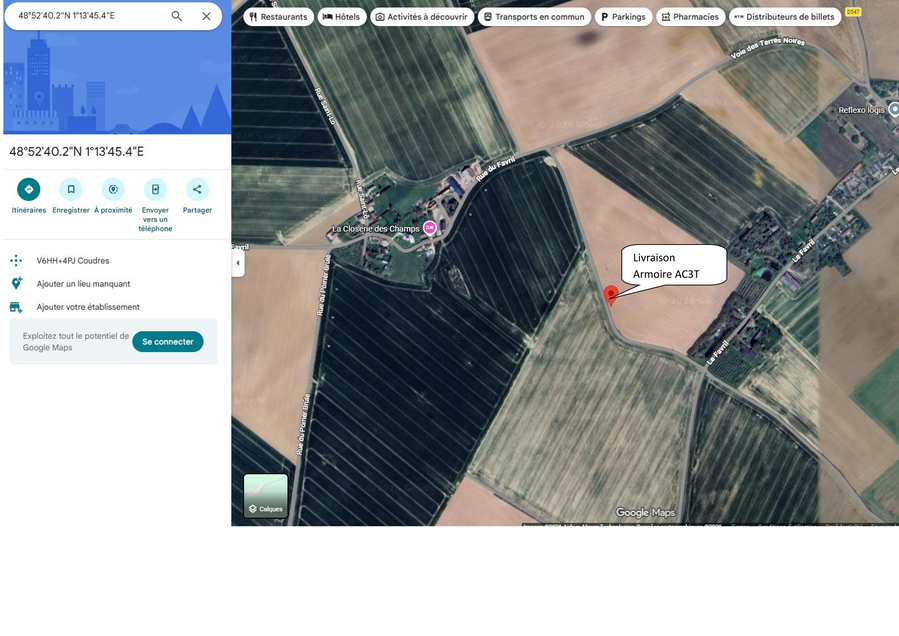Select the Hôtels filter chip
The image size is (899, 636).
[x=341, y=17]
